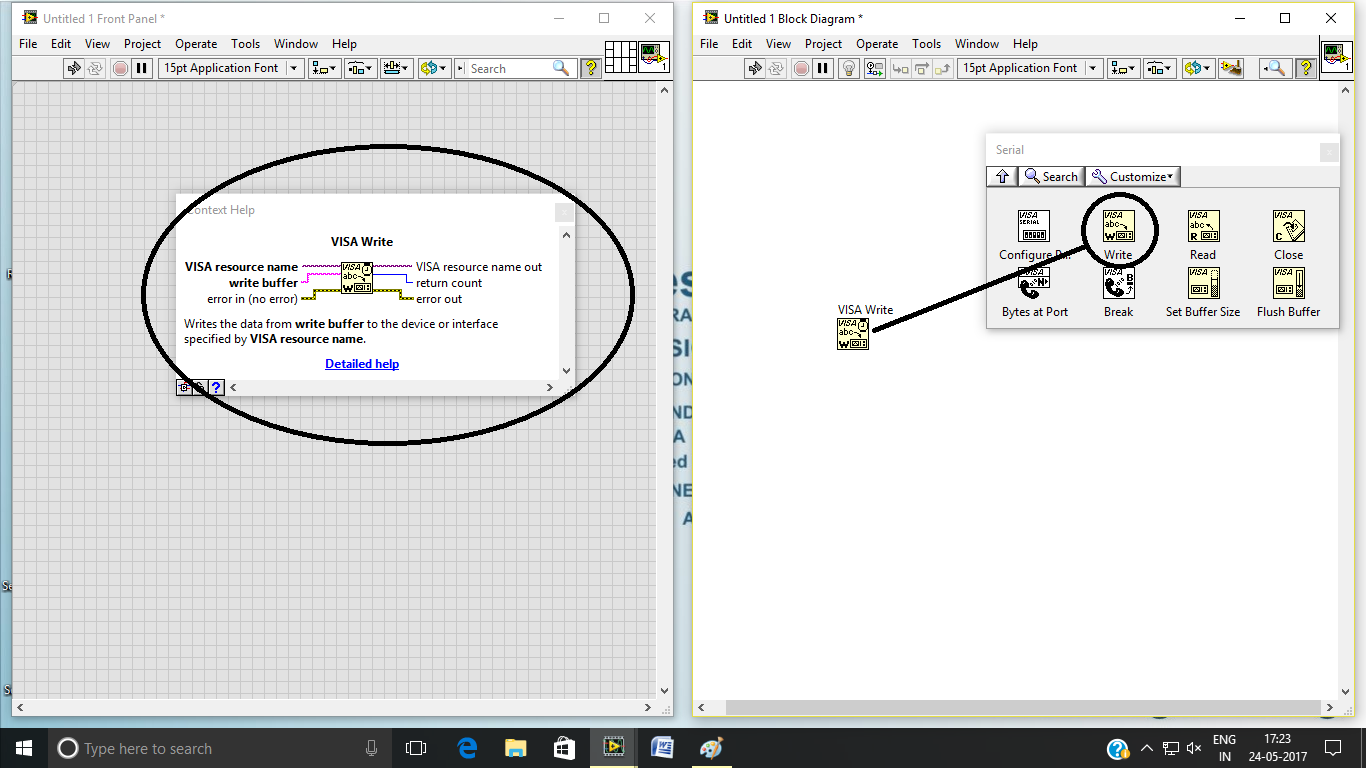Image resolution: width=1366 pixels, height=768 pixels.
Task: Select the VISA Read function
Action: click(x=1203, y=226)
